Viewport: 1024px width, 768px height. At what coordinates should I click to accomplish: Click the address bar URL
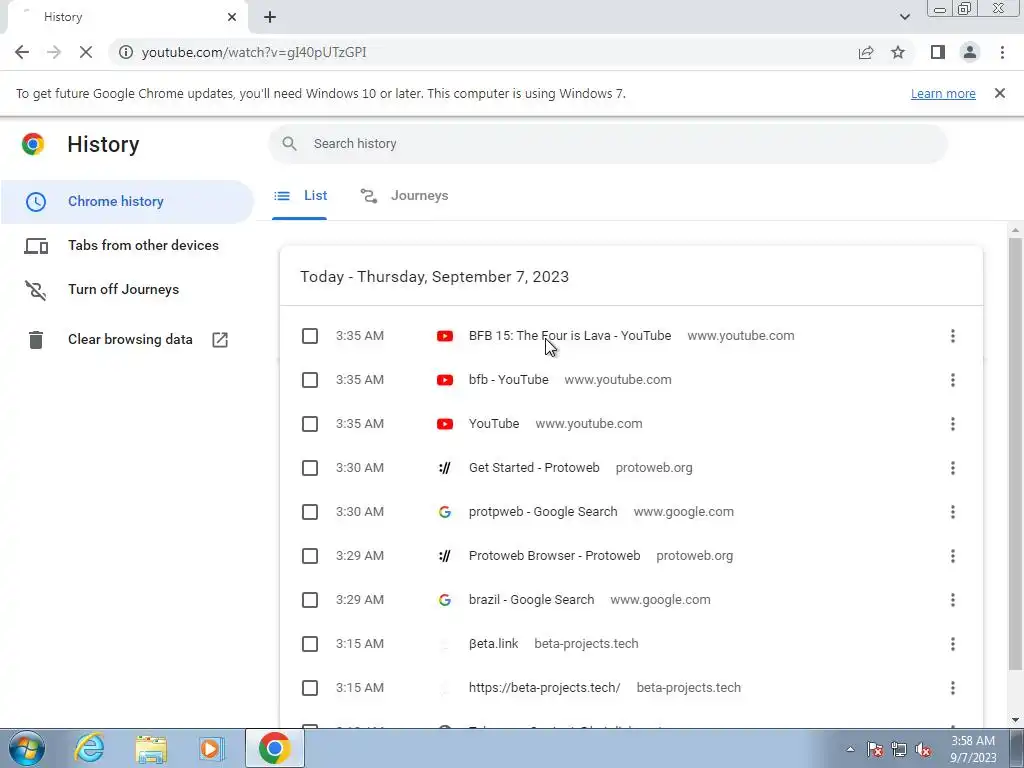coord(254,52)
